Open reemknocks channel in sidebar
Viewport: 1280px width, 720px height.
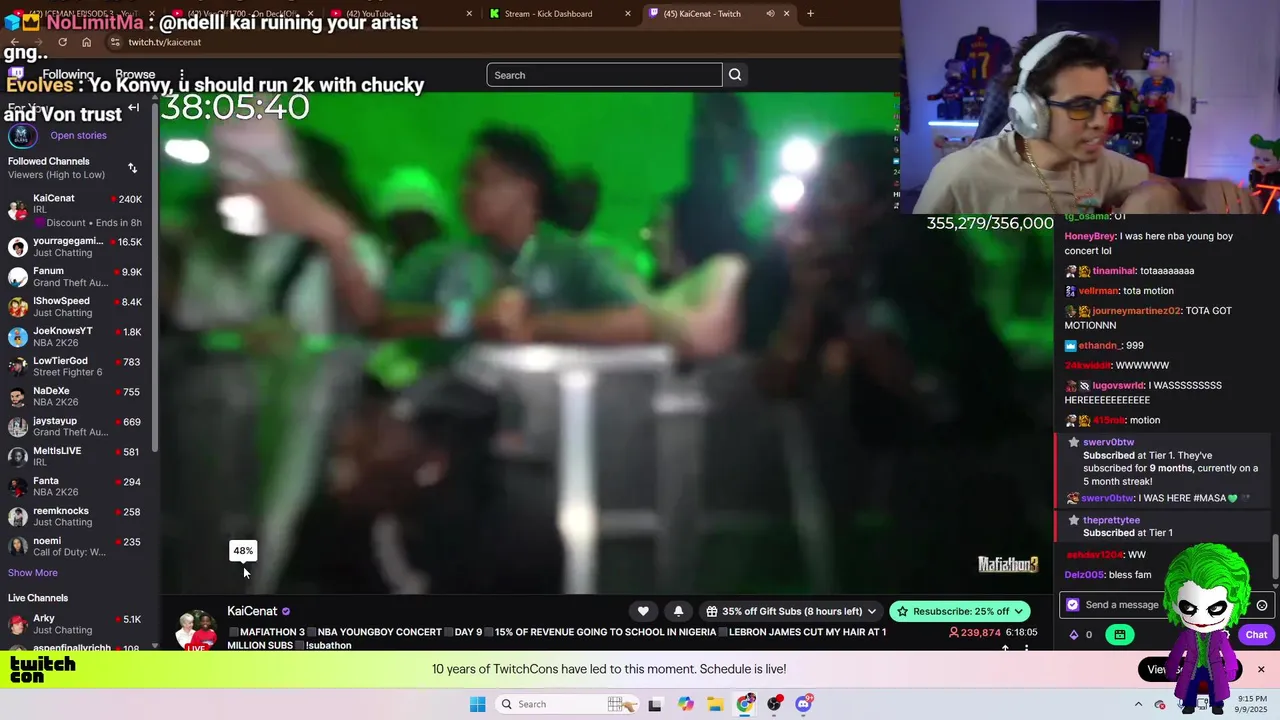(x=76, y=517)
